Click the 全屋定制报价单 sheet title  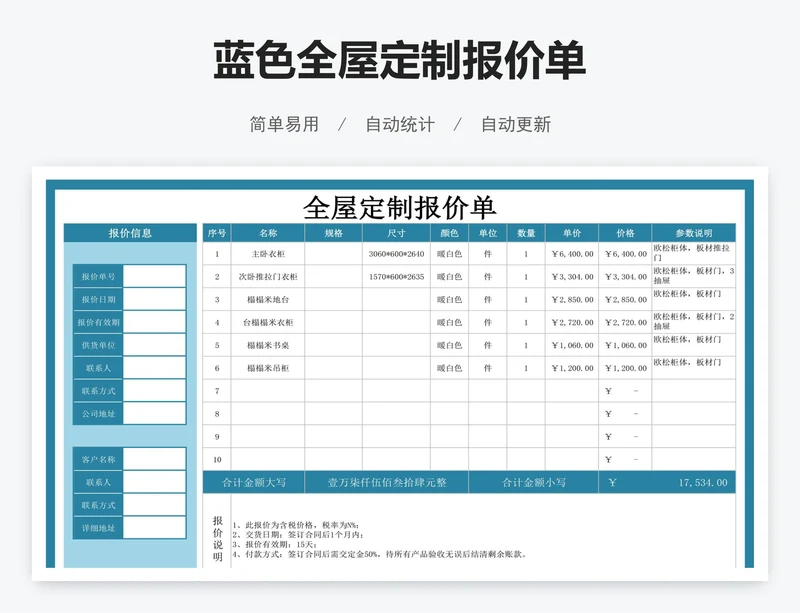click(399, 208)
